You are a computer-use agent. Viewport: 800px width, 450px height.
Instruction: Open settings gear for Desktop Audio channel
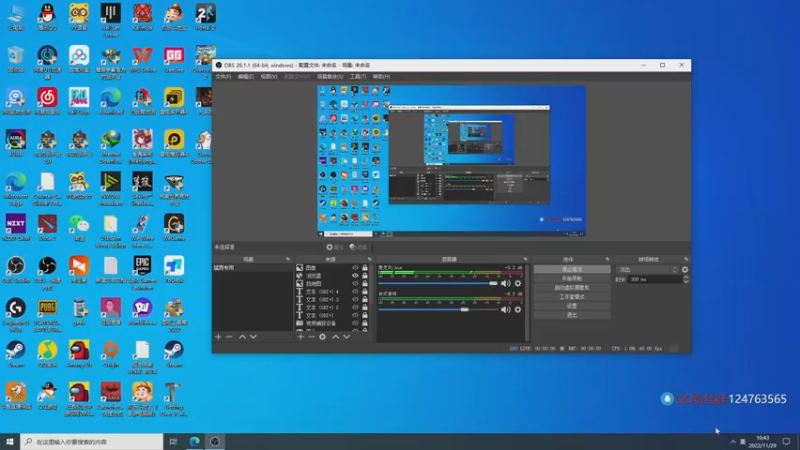[x=518, y=310]
